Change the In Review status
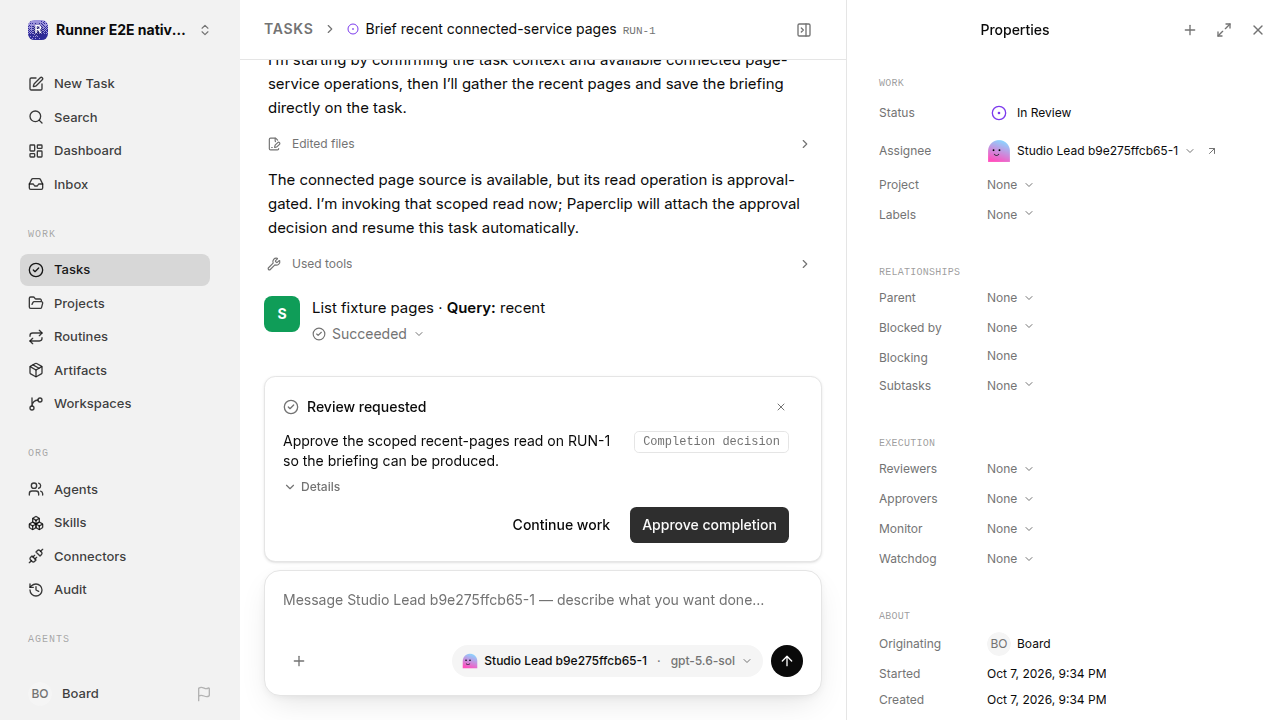This screenshot has height=720, width=1280. tap(1031, 113)
